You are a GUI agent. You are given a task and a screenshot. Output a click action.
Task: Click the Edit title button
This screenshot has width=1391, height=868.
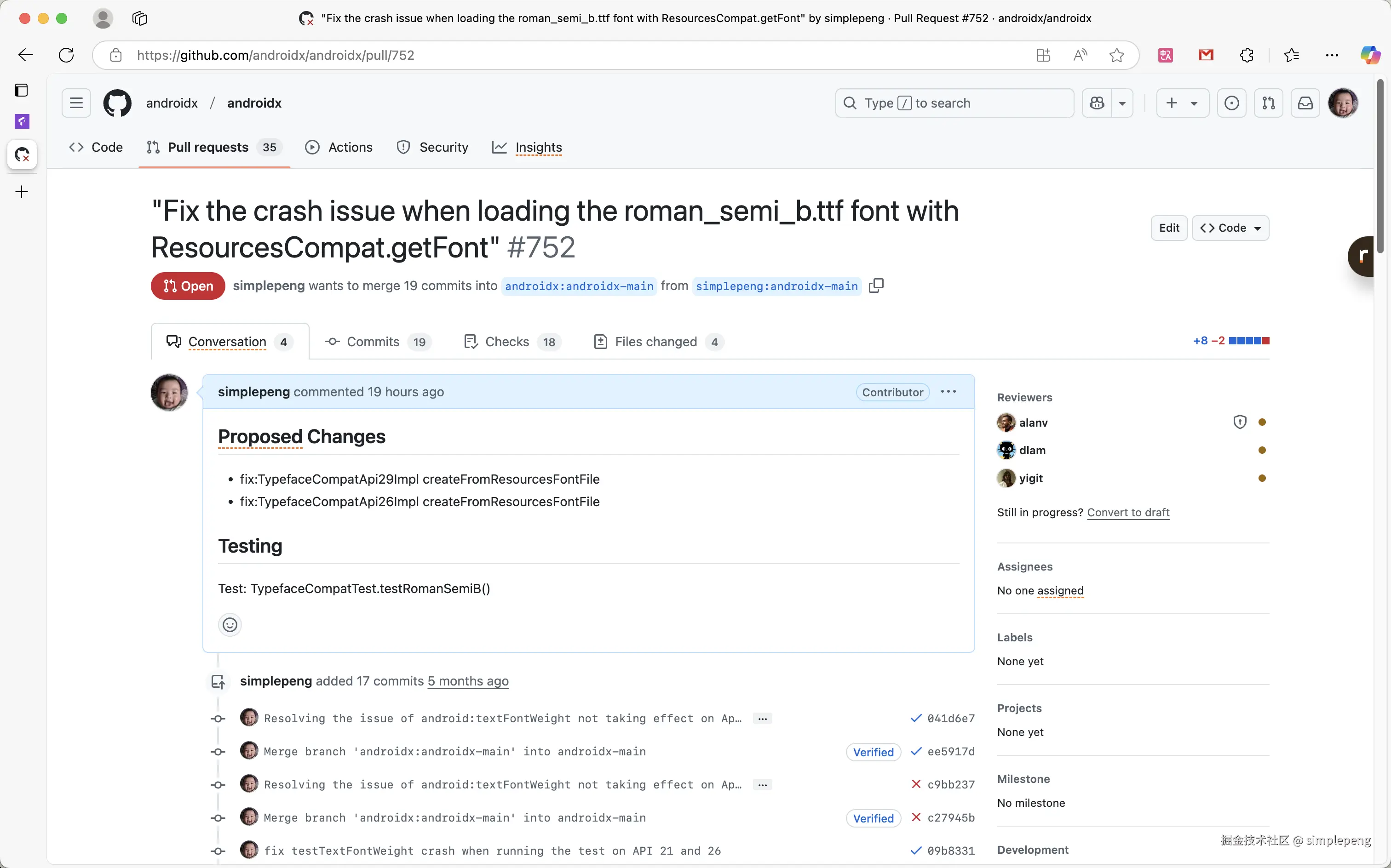coord(1169,228)
